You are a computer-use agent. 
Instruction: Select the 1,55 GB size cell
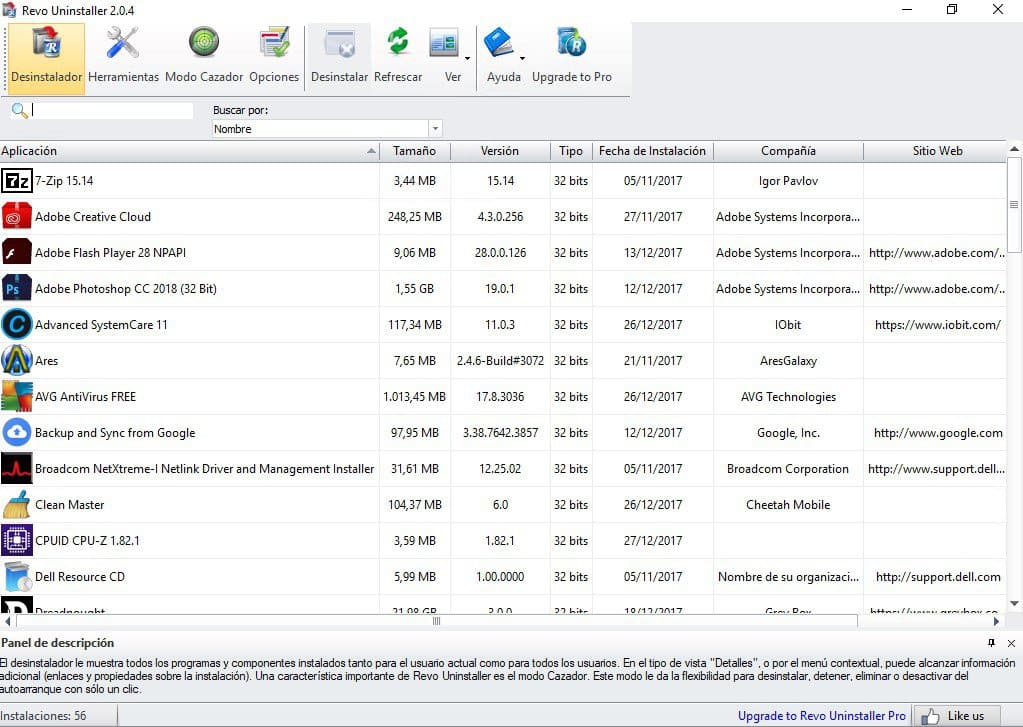click(414, 288)
